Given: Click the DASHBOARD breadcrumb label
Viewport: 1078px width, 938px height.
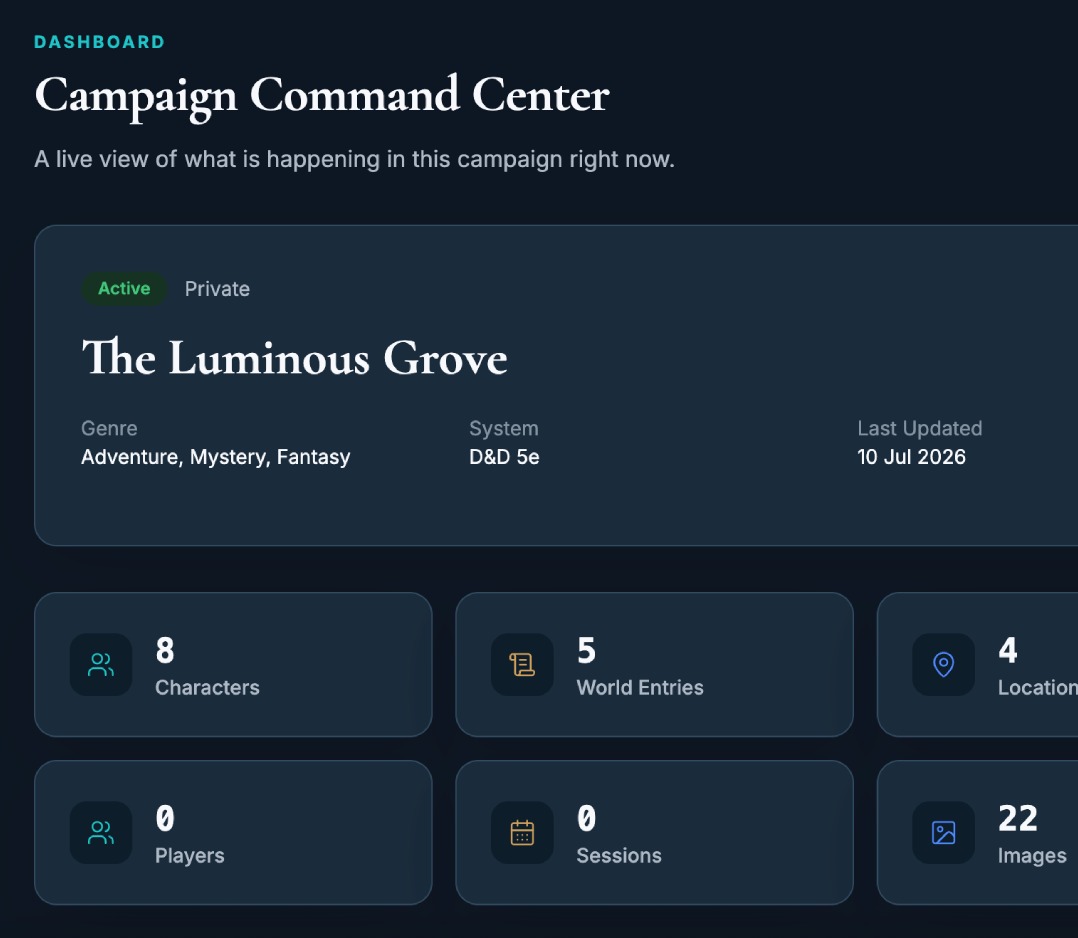Looking at the screenshot, I should [100, 42].
